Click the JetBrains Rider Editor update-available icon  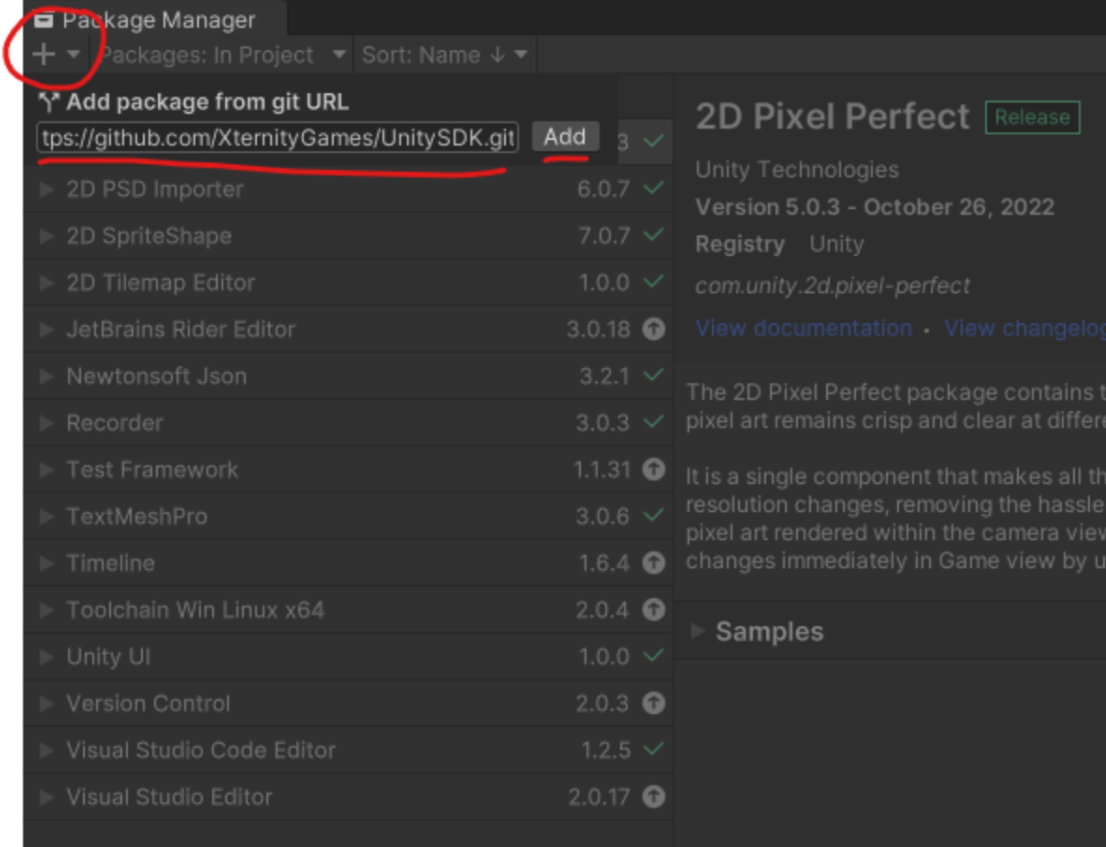point(654,329)
